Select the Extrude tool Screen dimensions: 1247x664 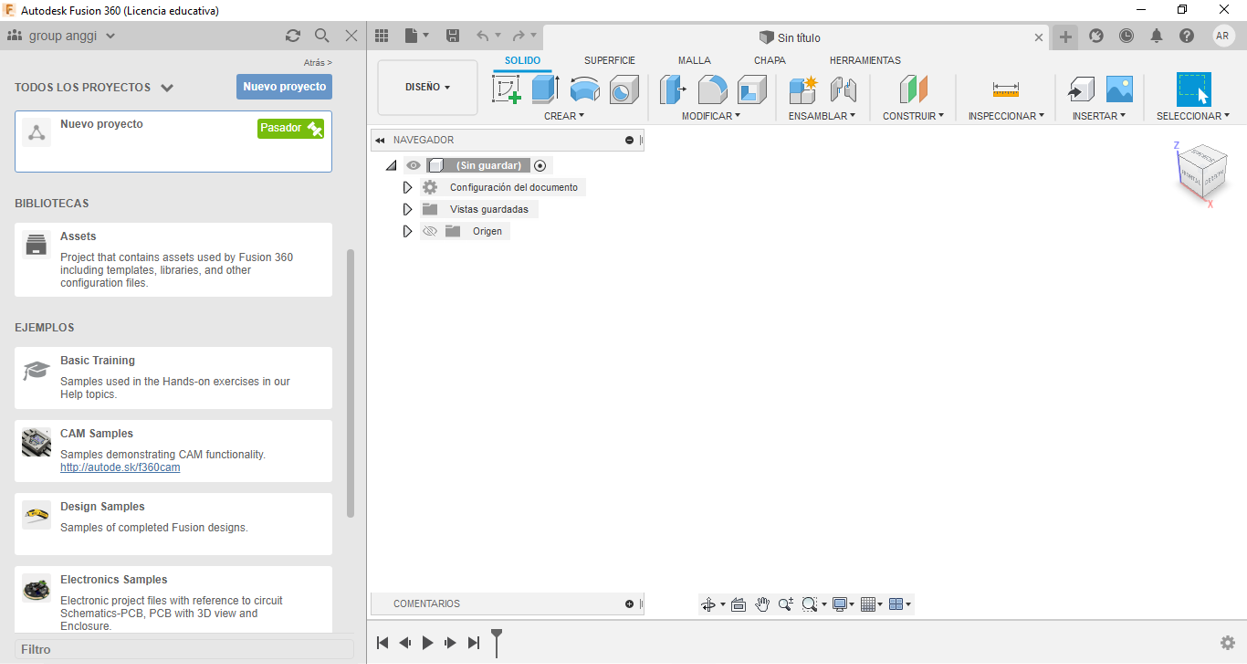pos(546,89)
